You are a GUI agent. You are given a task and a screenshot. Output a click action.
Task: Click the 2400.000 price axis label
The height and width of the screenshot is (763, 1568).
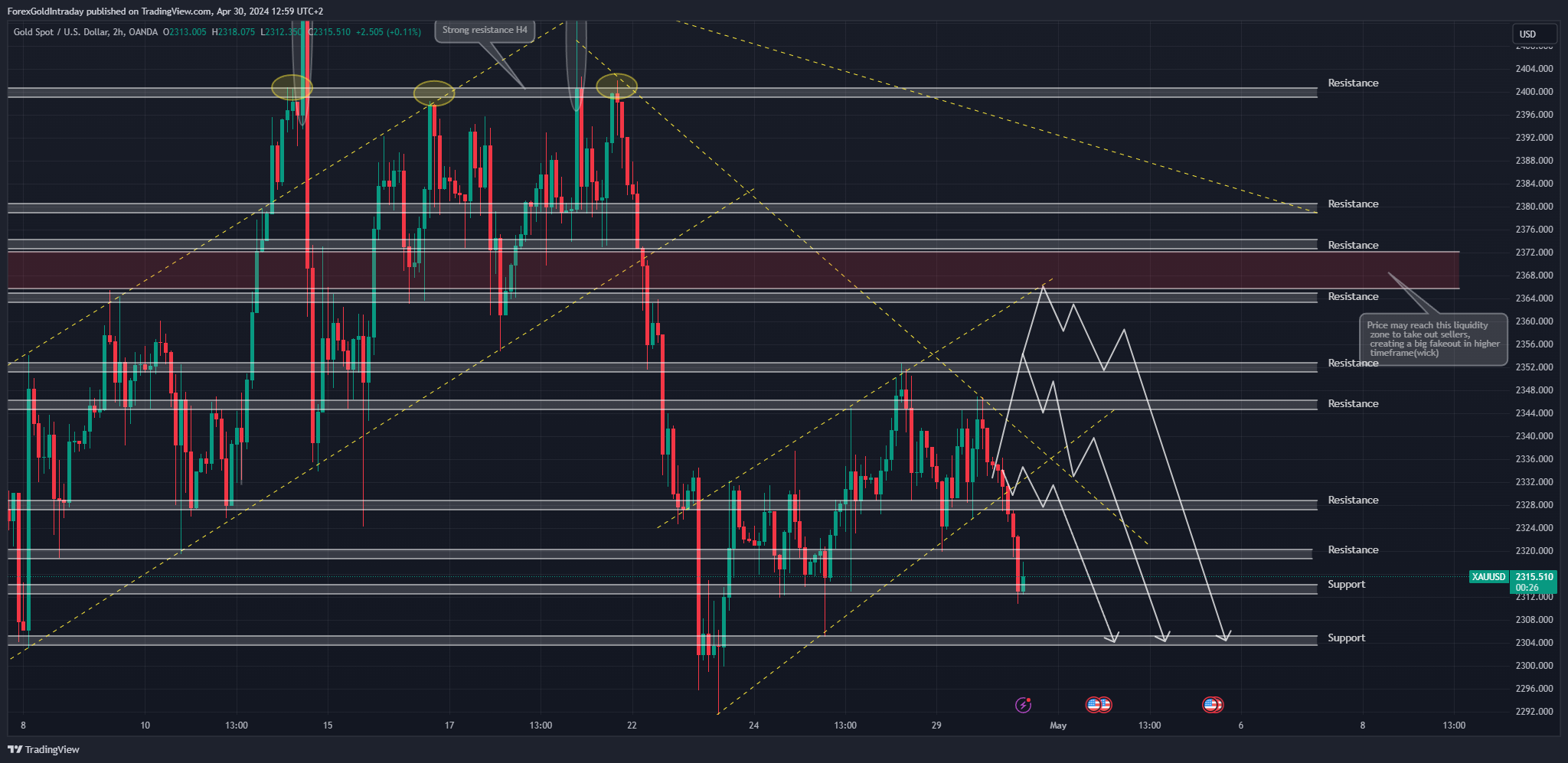coord(1534,92)
